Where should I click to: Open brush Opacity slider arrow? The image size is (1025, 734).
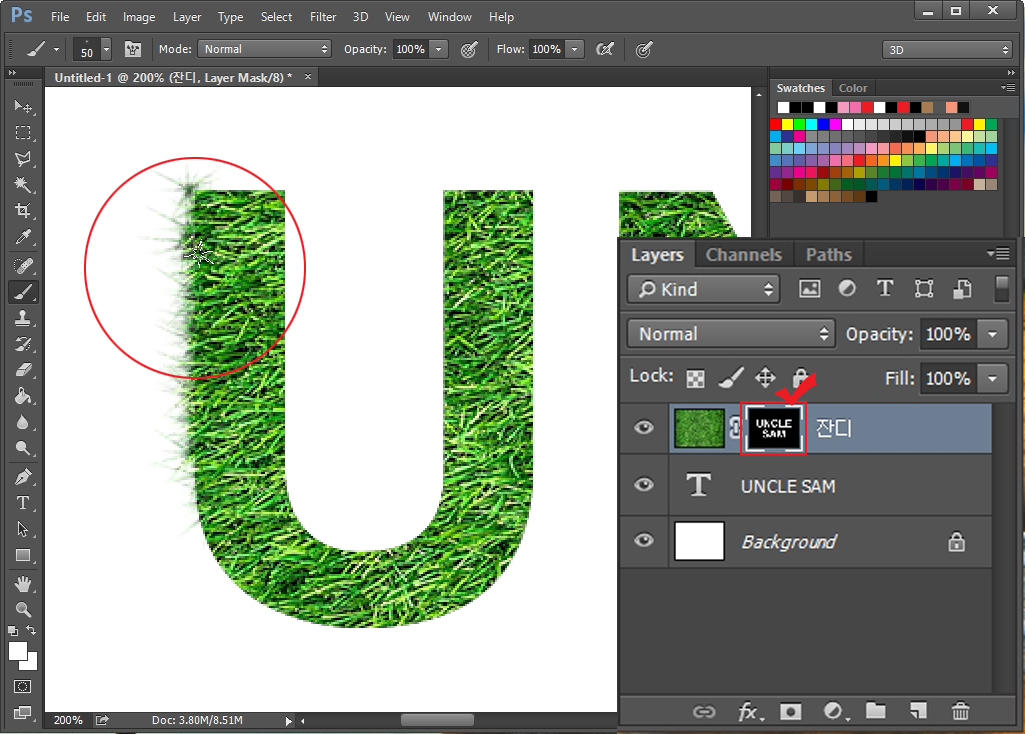[x=439, y=49]
